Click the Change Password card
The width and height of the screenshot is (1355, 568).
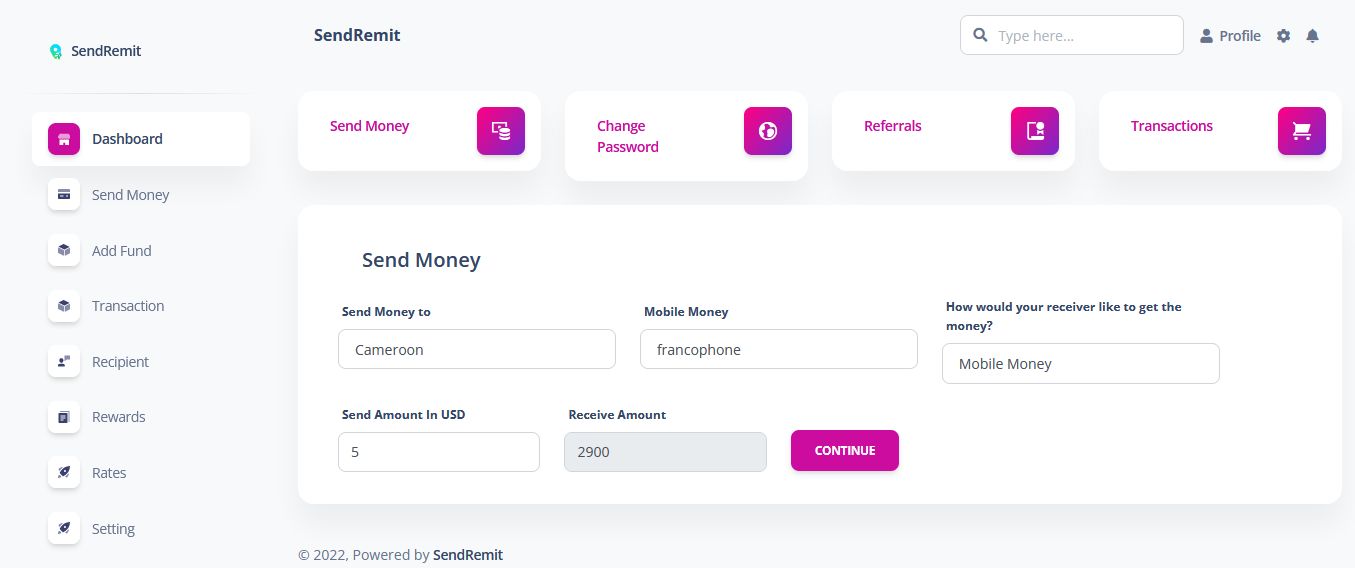pyautogui.click(x=686, y=136)
